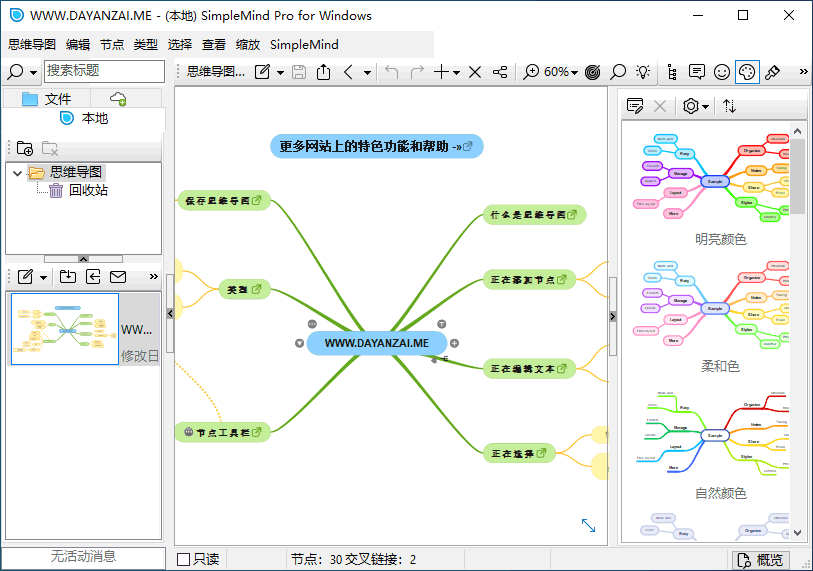
Task: Click the email envelope icon
Action: [118, 277]
